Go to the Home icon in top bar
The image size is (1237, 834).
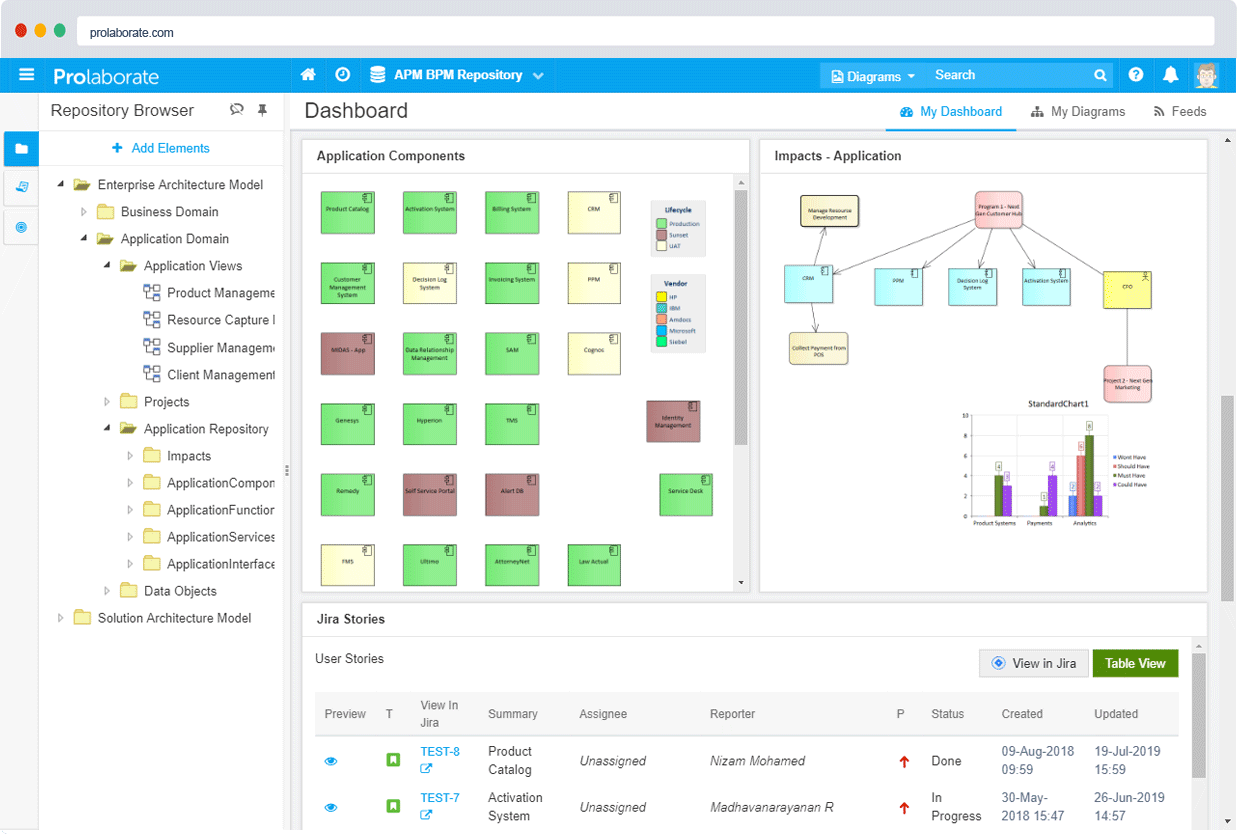click(308, 75)
